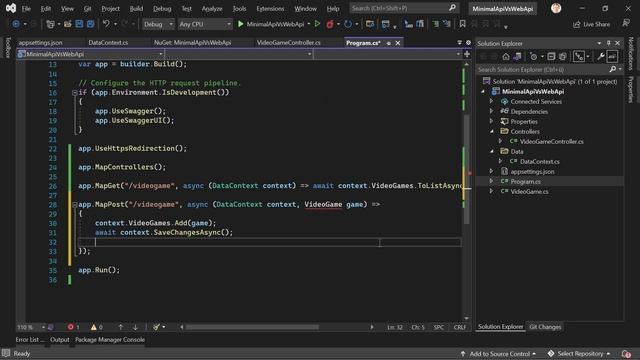640x360 pixels.
Task: Open Properties wrench icon in Solution Explorer
Action: [x=600, y=57]
